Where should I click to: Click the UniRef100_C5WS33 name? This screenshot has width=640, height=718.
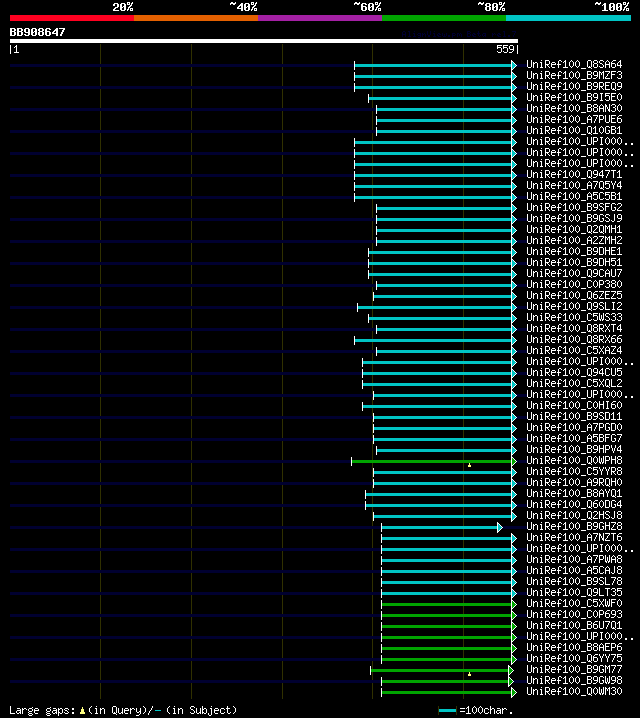pos(574,317)
